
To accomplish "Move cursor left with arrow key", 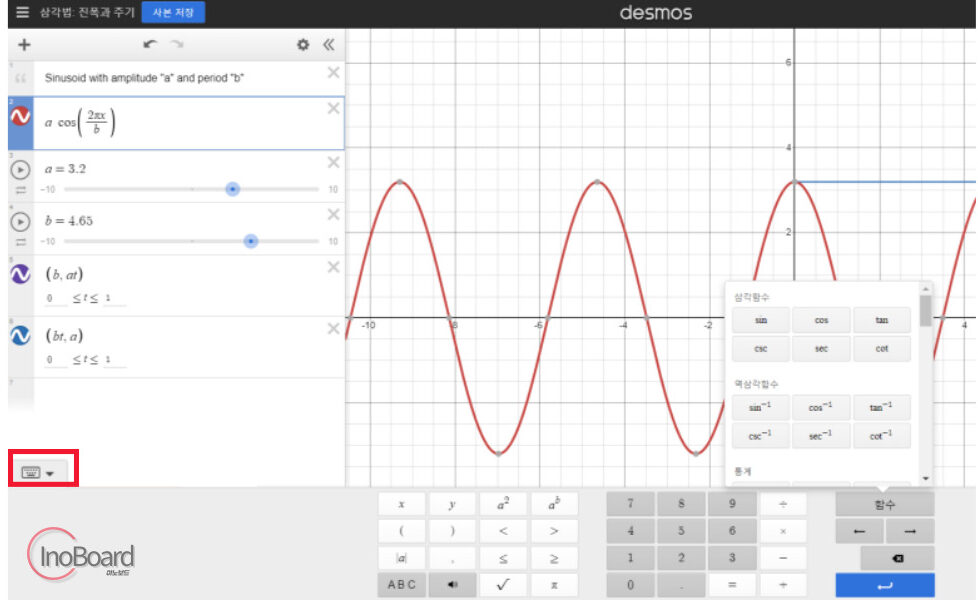I will coord(859,531).
